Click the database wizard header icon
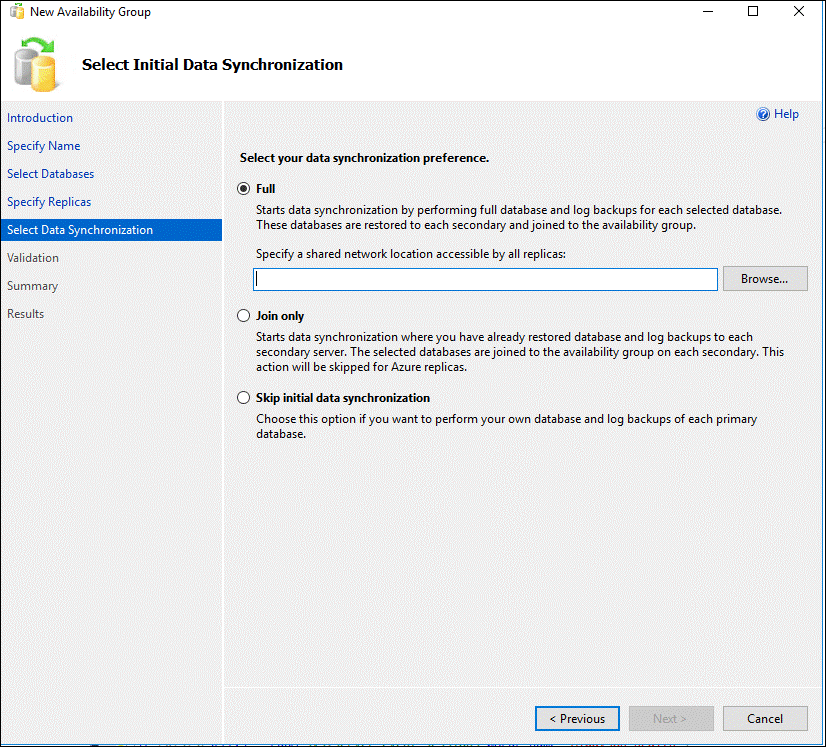 pyautogui.click(x=37, y=64)
